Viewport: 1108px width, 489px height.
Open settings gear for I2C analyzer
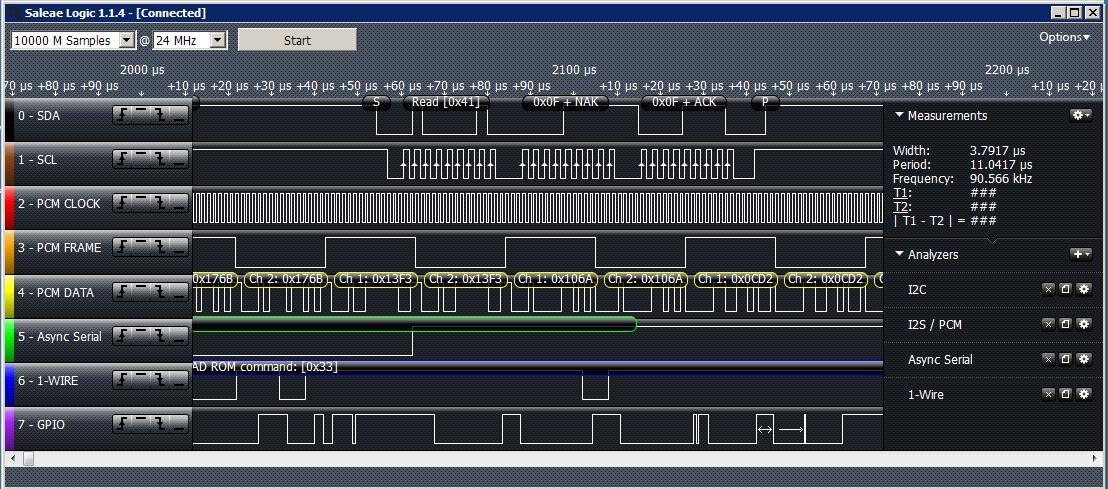coord(1084,289)
